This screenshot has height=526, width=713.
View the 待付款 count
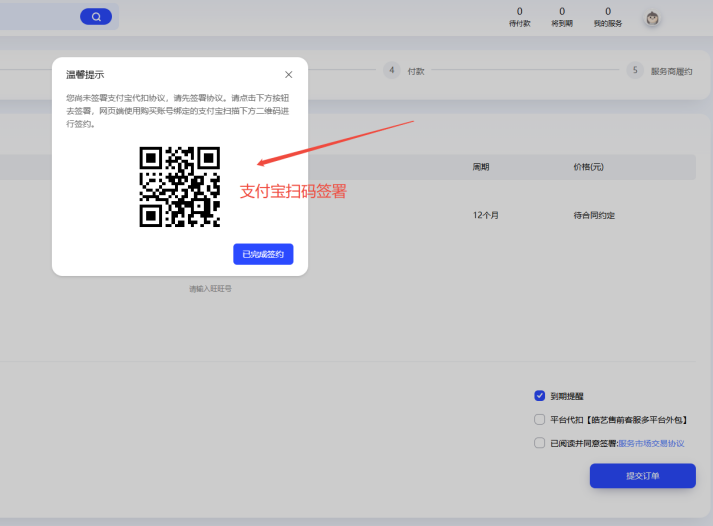(520, 17)
